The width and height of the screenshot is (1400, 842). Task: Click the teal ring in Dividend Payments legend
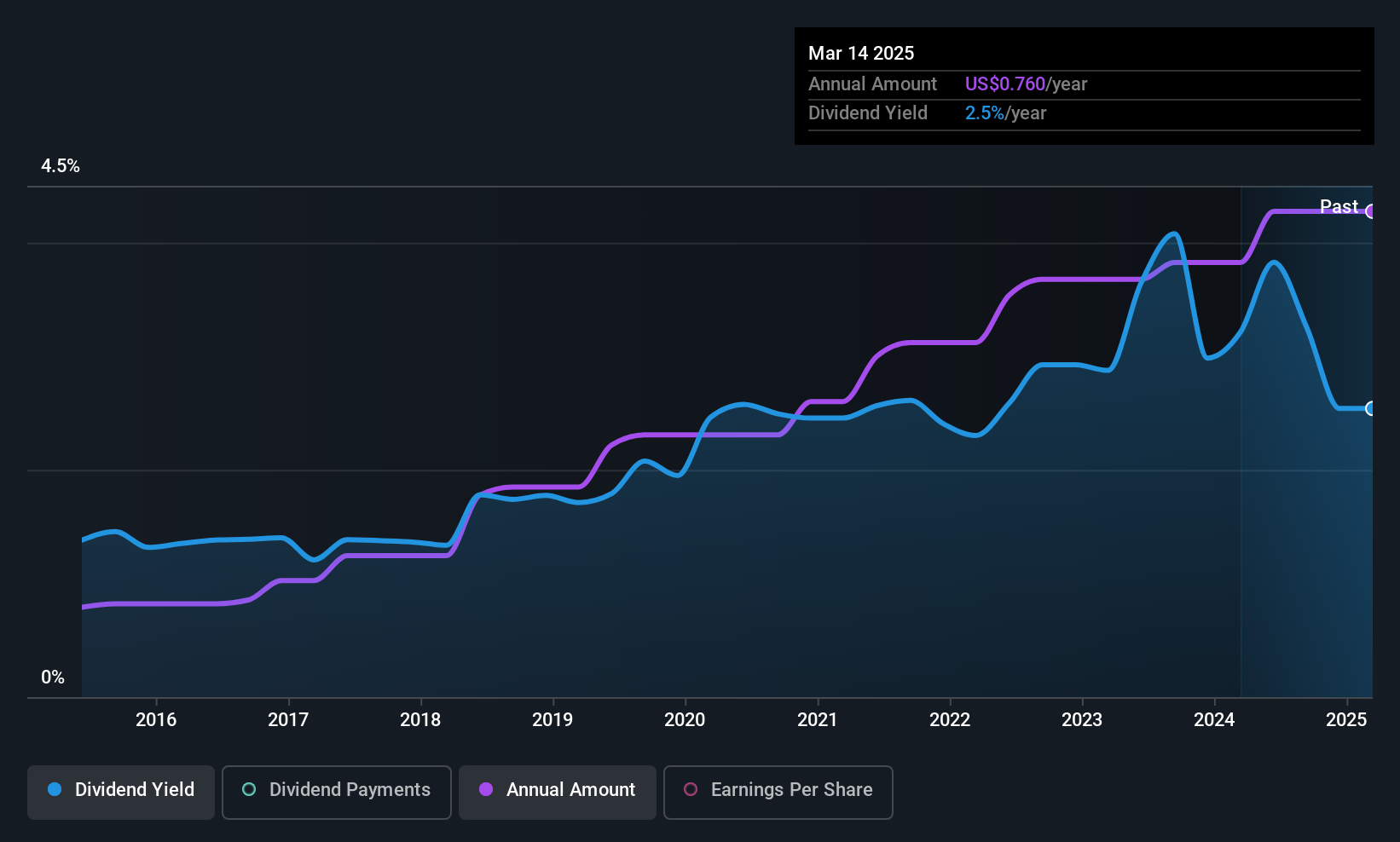249,789
